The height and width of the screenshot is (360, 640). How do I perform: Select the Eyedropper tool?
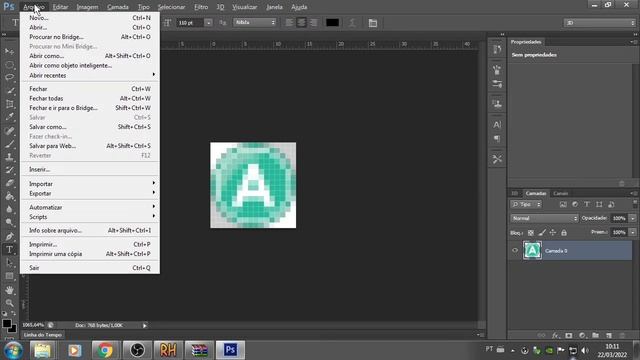[9, 117]
